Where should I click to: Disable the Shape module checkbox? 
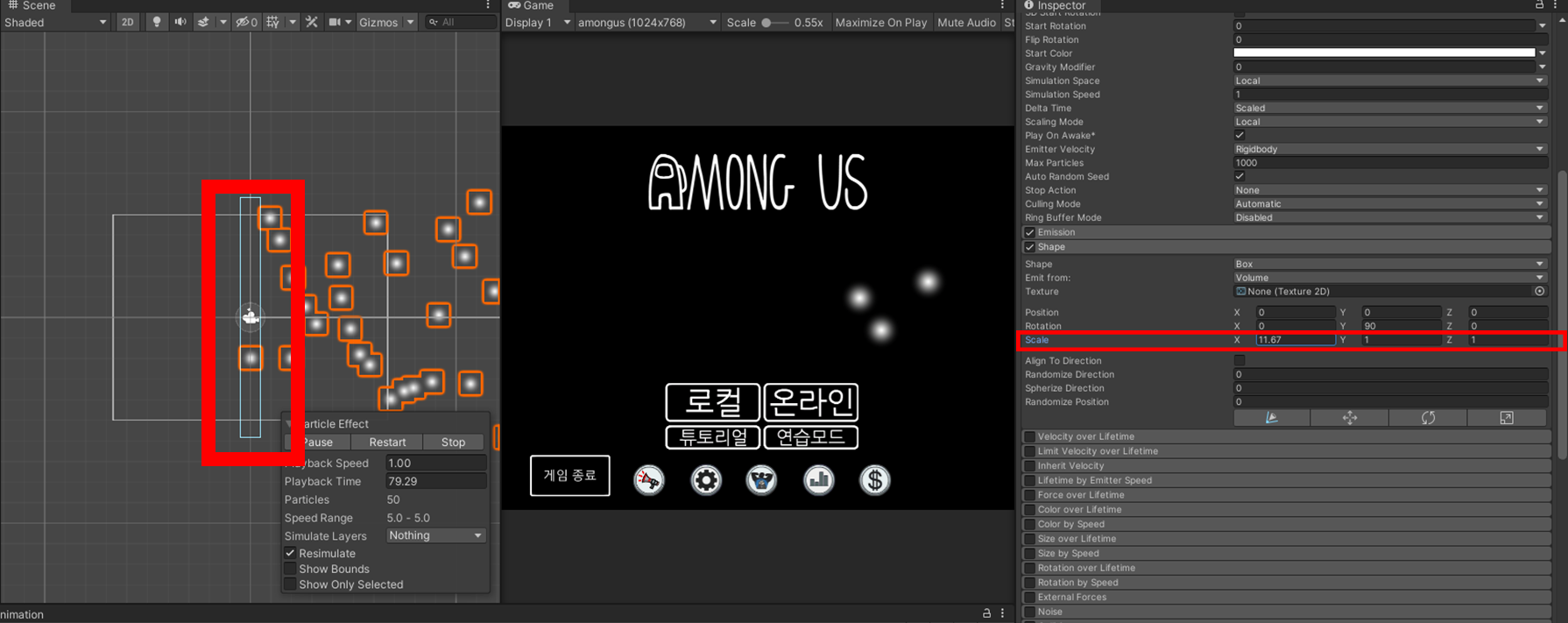click(1029, 247)
